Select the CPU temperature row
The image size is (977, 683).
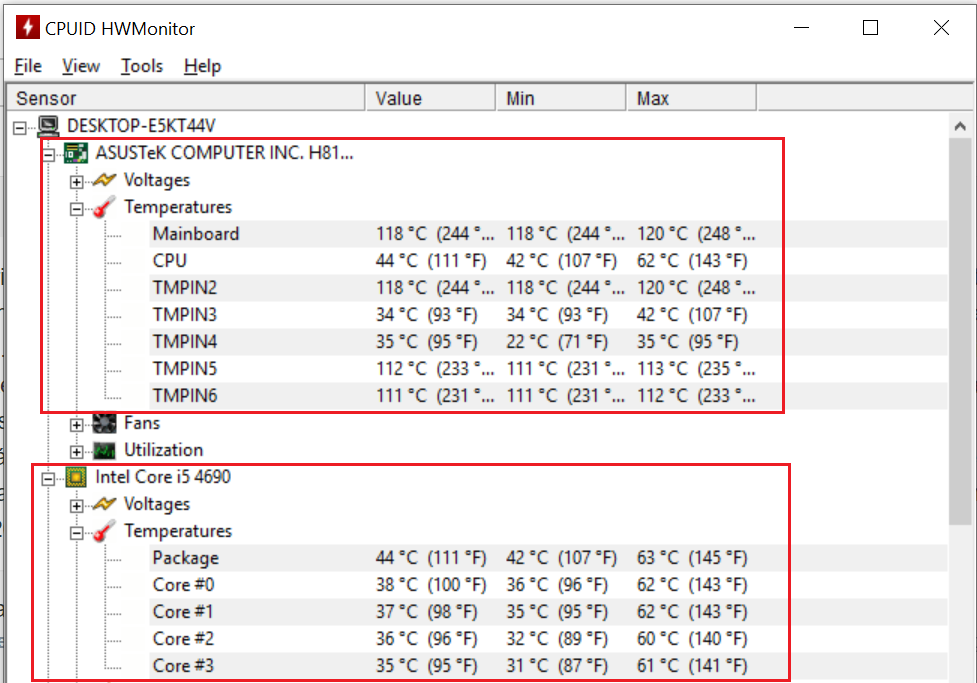pos(548,261)
